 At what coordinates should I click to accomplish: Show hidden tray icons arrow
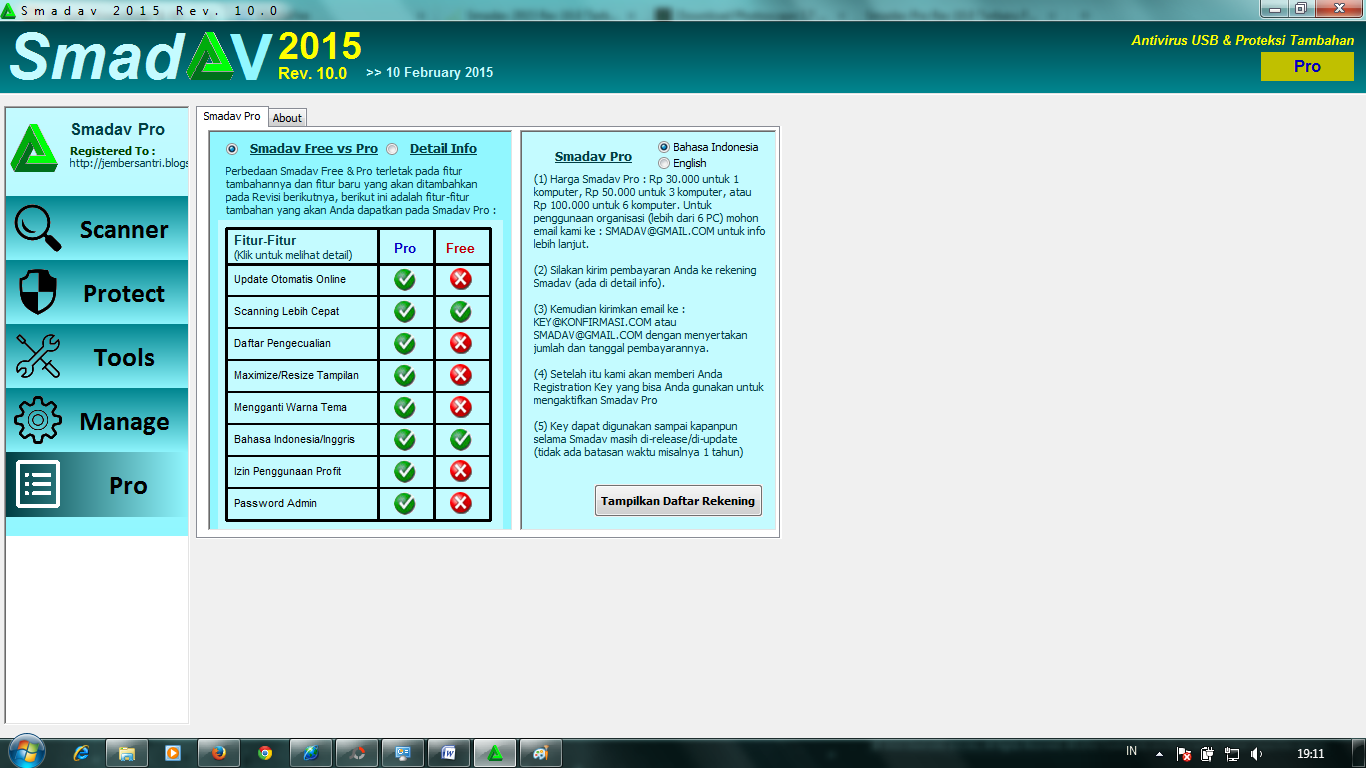pos(1159,754)
